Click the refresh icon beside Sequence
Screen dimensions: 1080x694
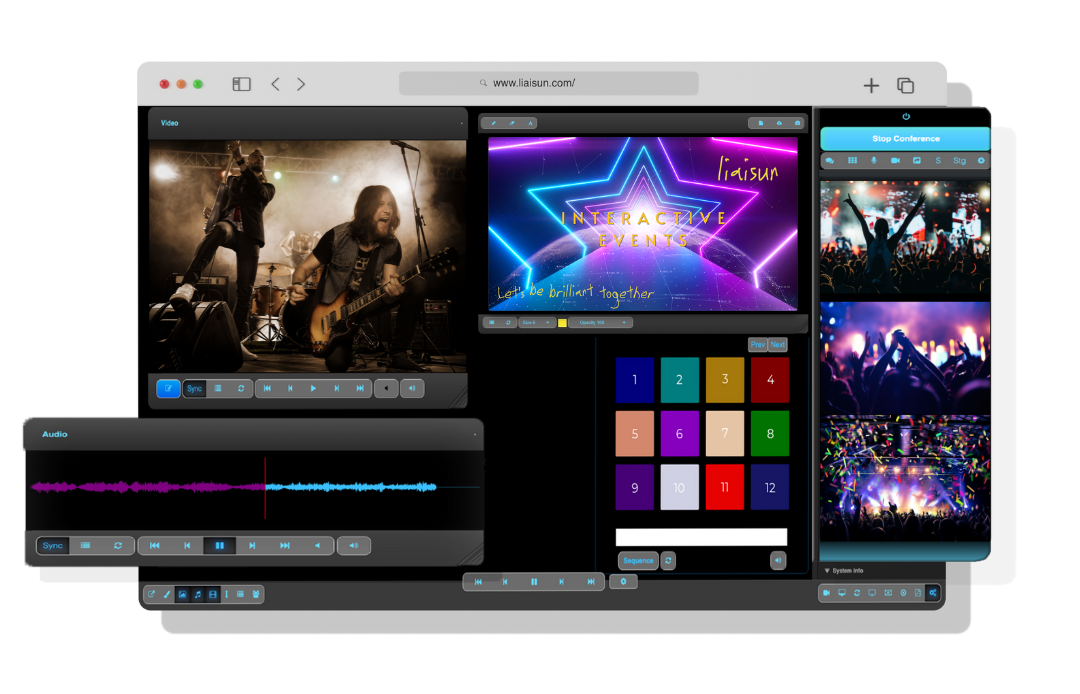[668, 560]
